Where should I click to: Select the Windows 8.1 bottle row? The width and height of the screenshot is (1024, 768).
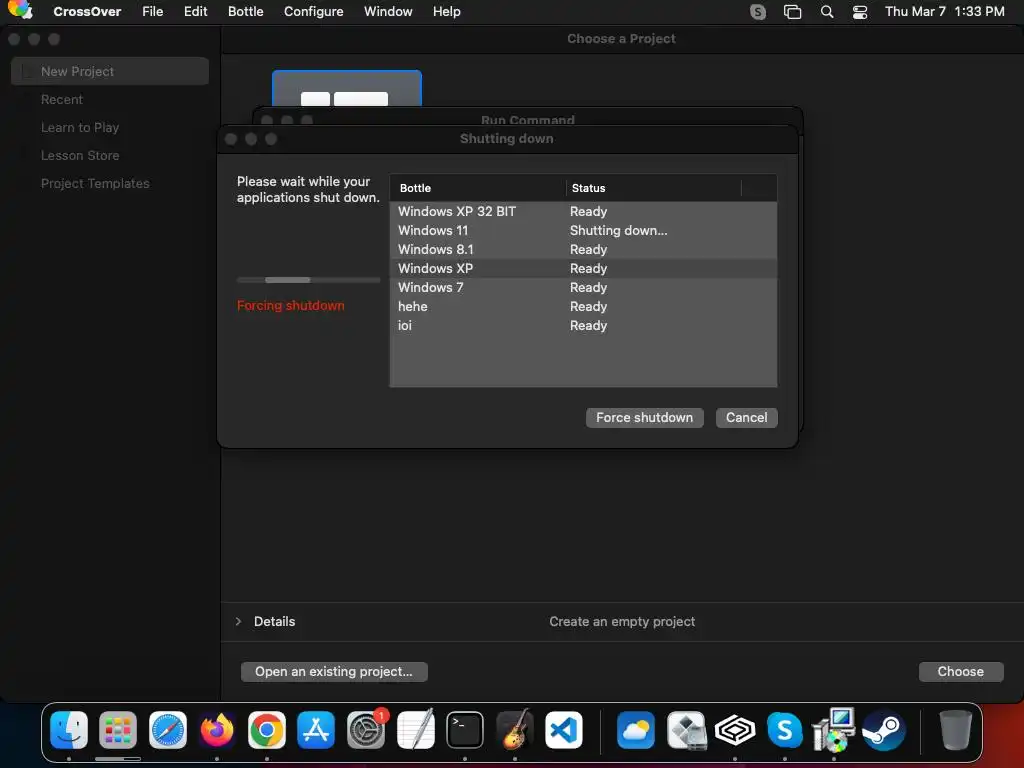(583, 249)
